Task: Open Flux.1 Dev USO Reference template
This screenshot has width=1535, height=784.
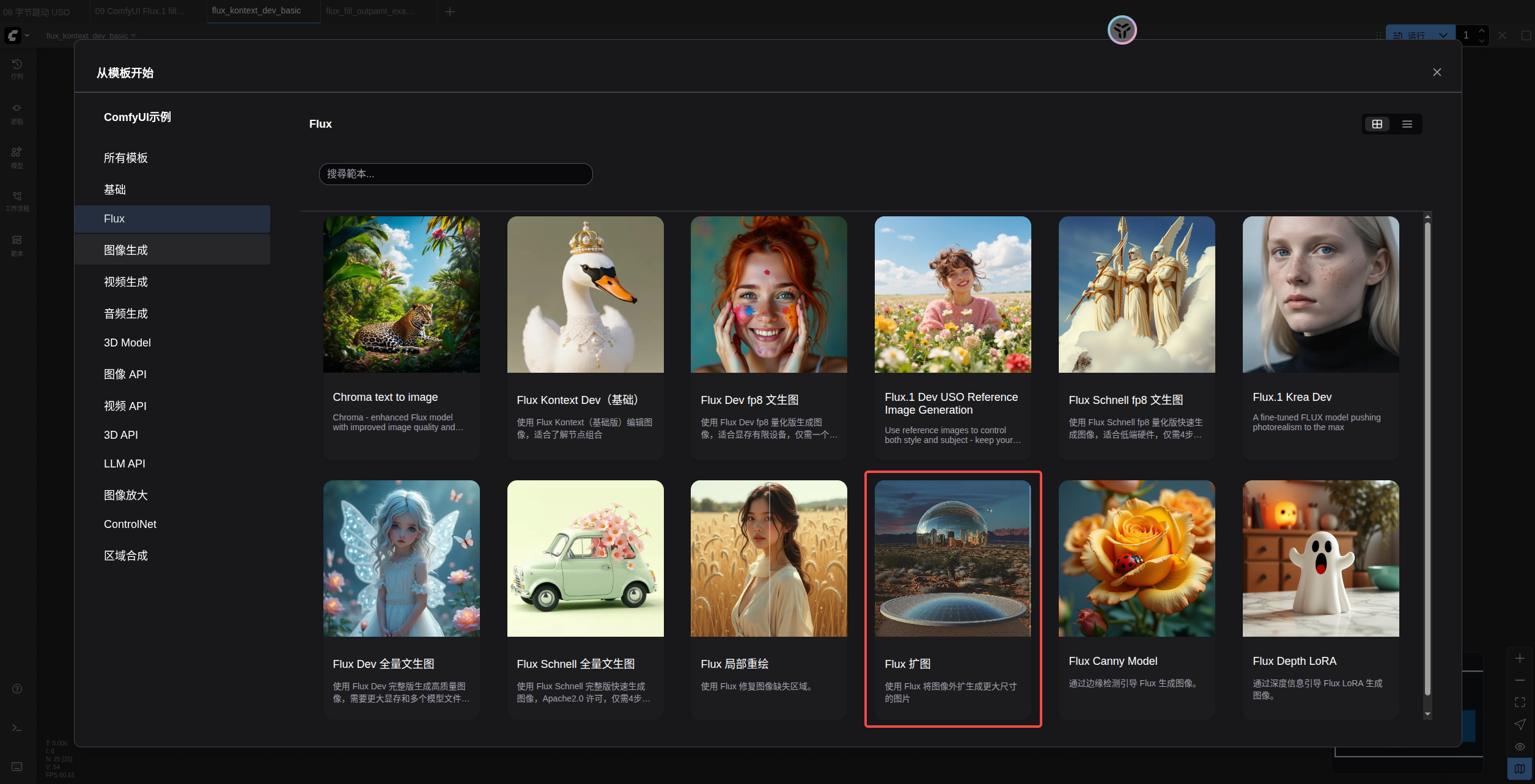Action: (952, 338)
